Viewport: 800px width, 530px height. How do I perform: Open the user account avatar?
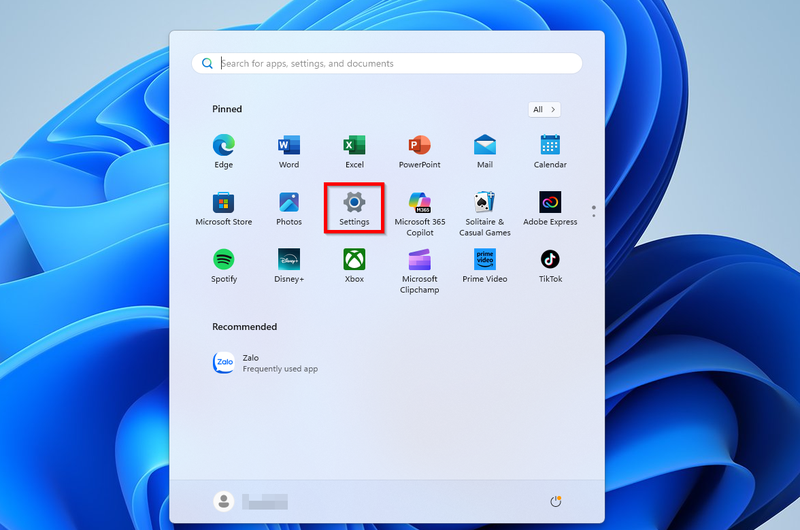coord(223,501)
